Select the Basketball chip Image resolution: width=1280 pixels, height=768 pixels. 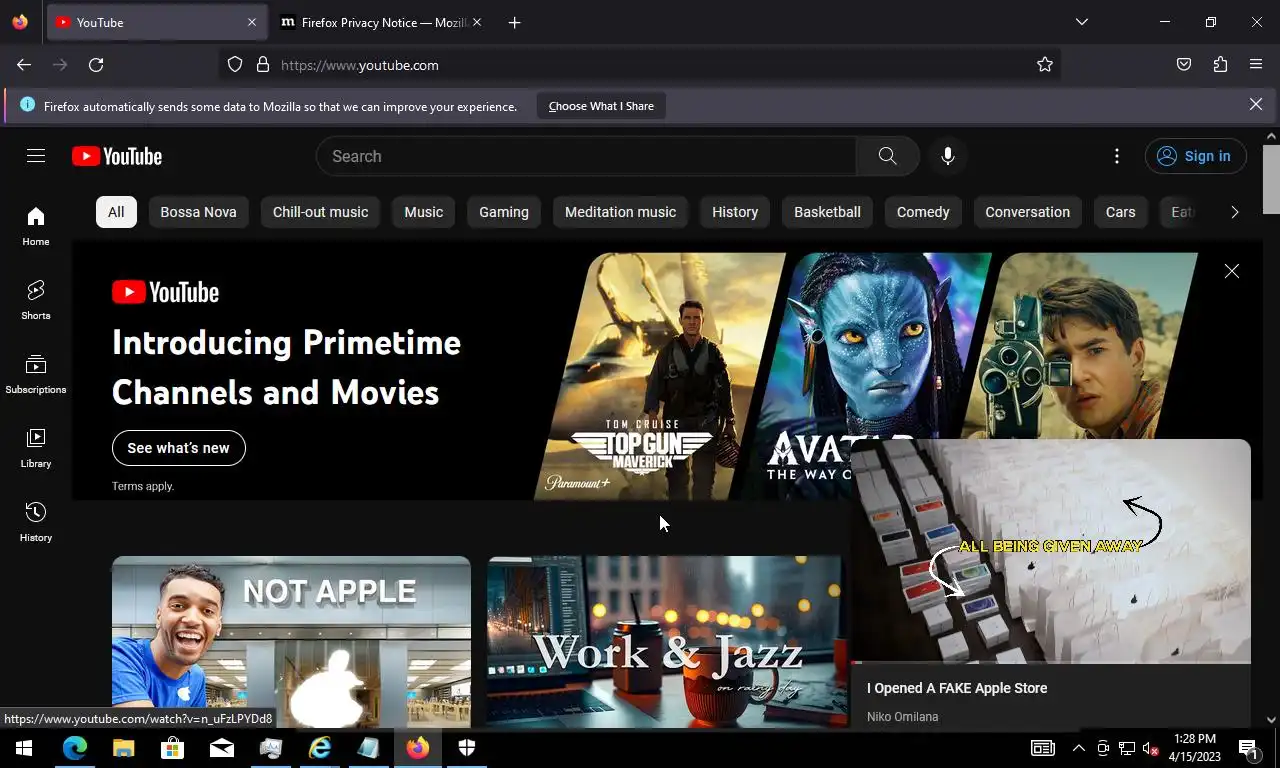coord(827,212)
